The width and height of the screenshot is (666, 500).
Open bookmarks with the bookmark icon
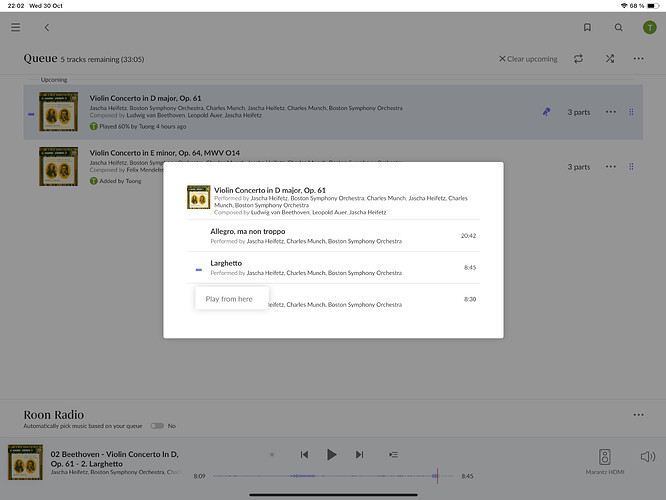point(587,28)
